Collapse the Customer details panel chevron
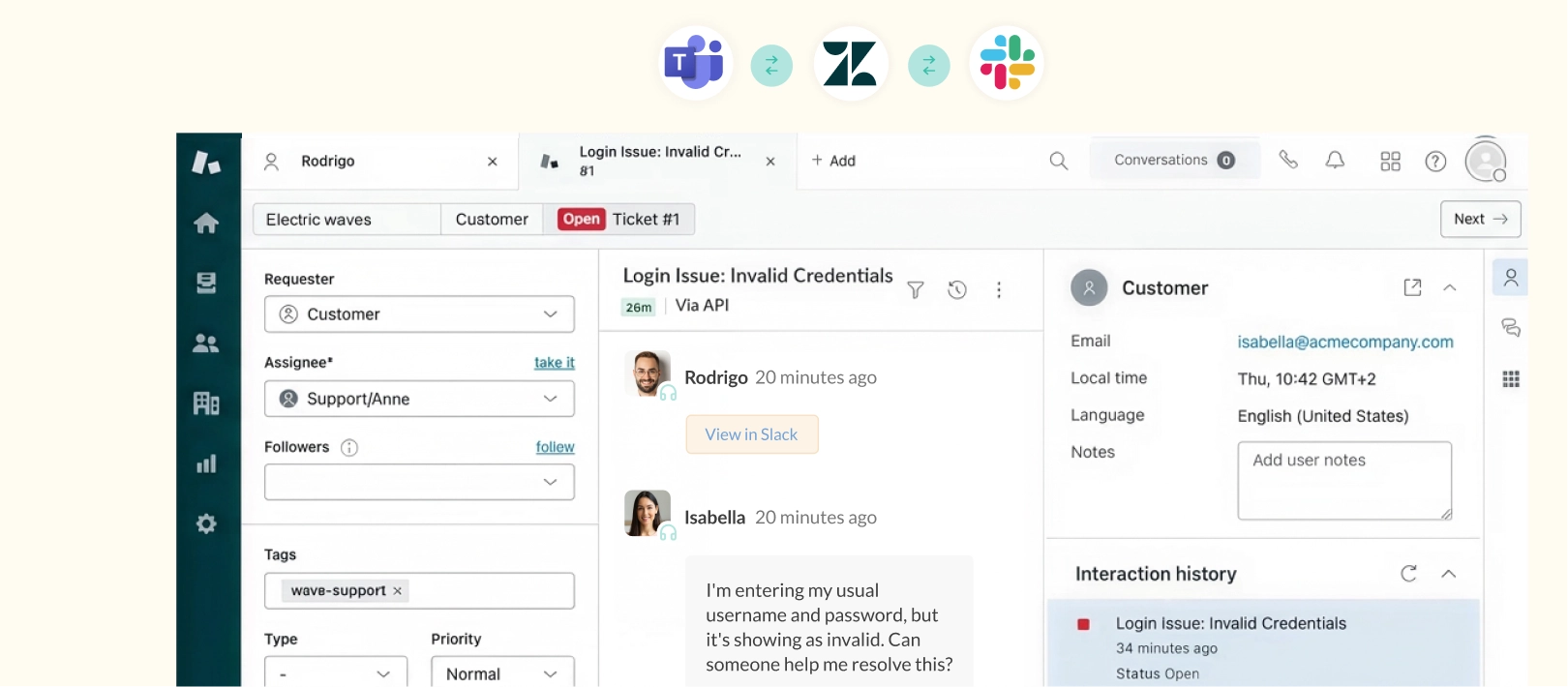 coord(1449,287)
